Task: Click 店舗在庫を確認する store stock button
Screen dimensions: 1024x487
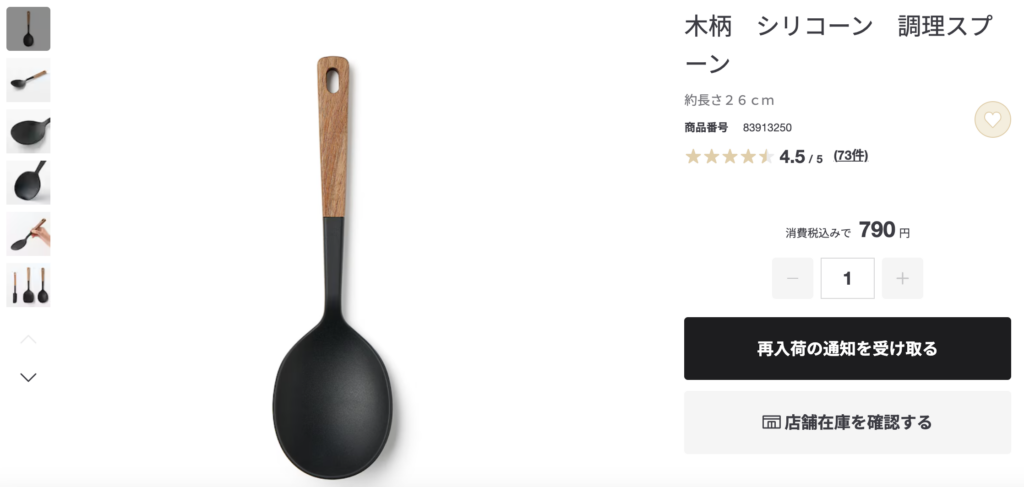Action: pos(847,422)
